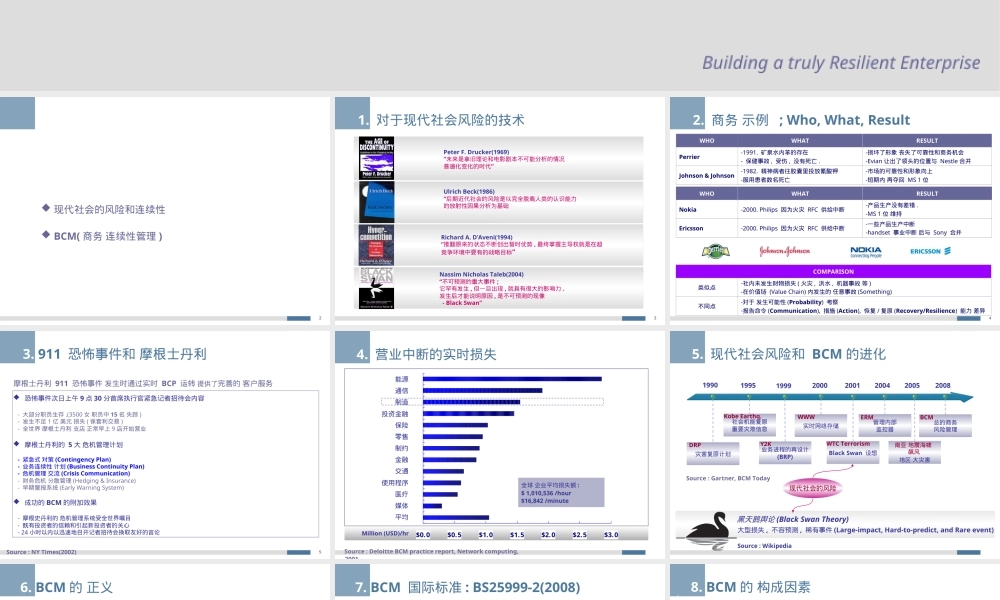Select slide title 营业中断的实时损失

436,354
